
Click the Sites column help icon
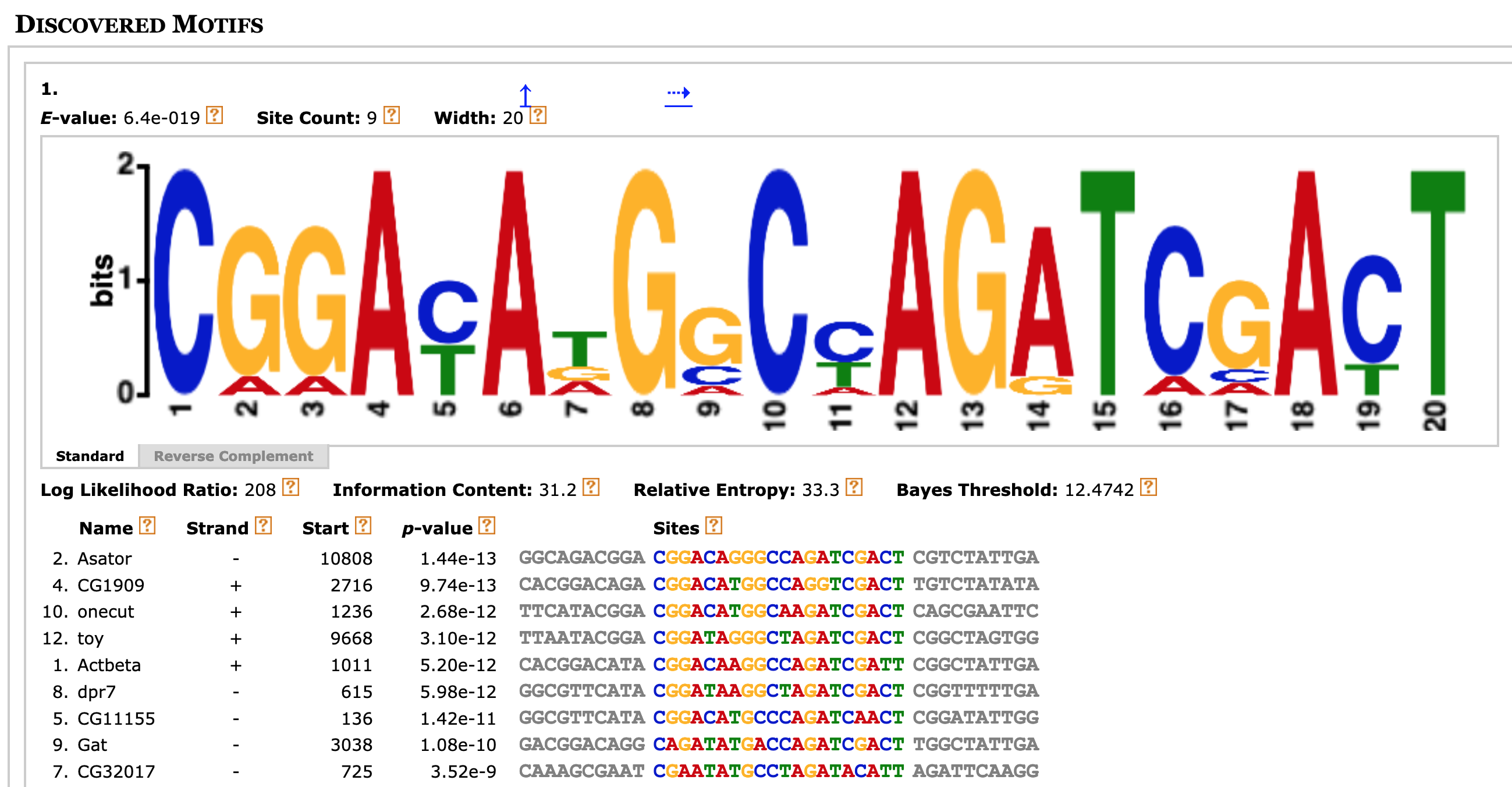714,526
